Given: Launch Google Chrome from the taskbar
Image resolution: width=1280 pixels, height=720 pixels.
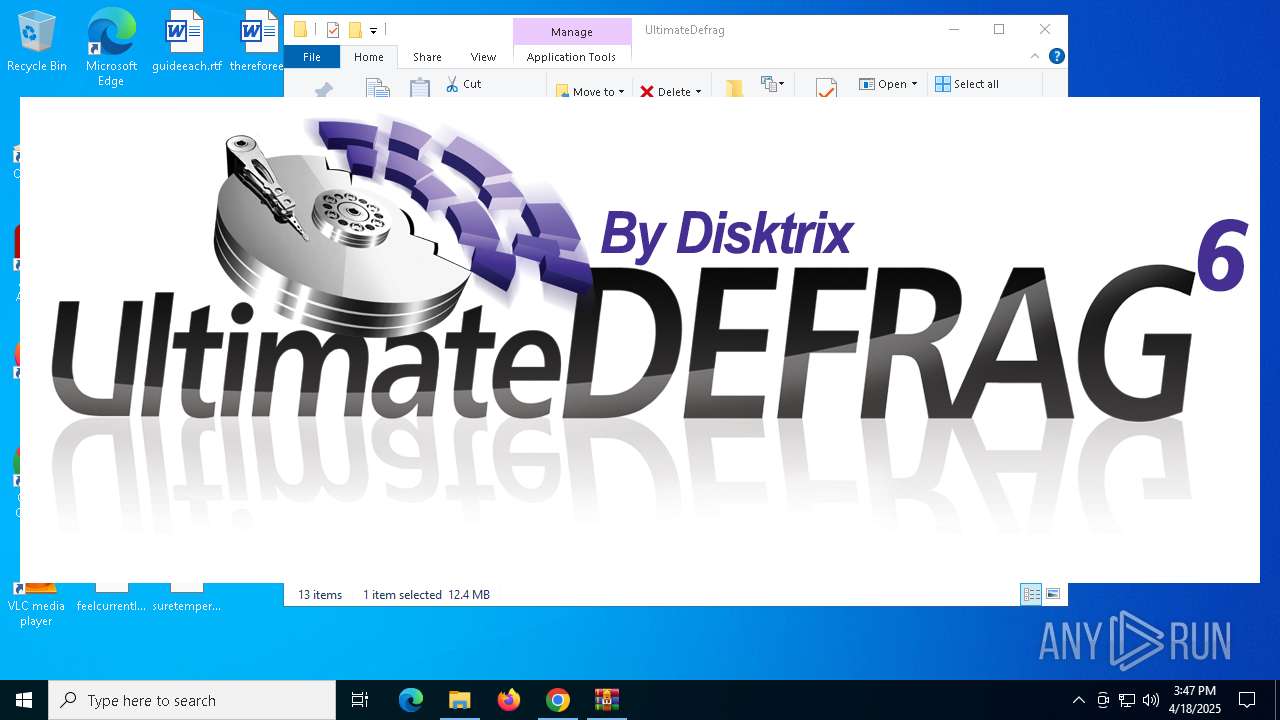Looking at the screenshot, I should [557, 700].
